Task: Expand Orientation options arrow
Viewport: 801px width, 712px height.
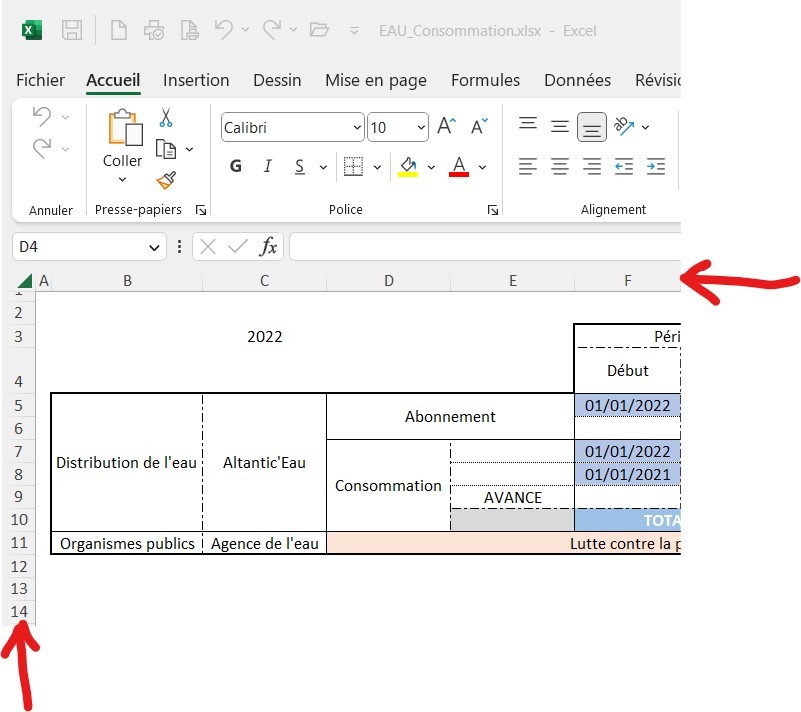Action: (646, 127)
